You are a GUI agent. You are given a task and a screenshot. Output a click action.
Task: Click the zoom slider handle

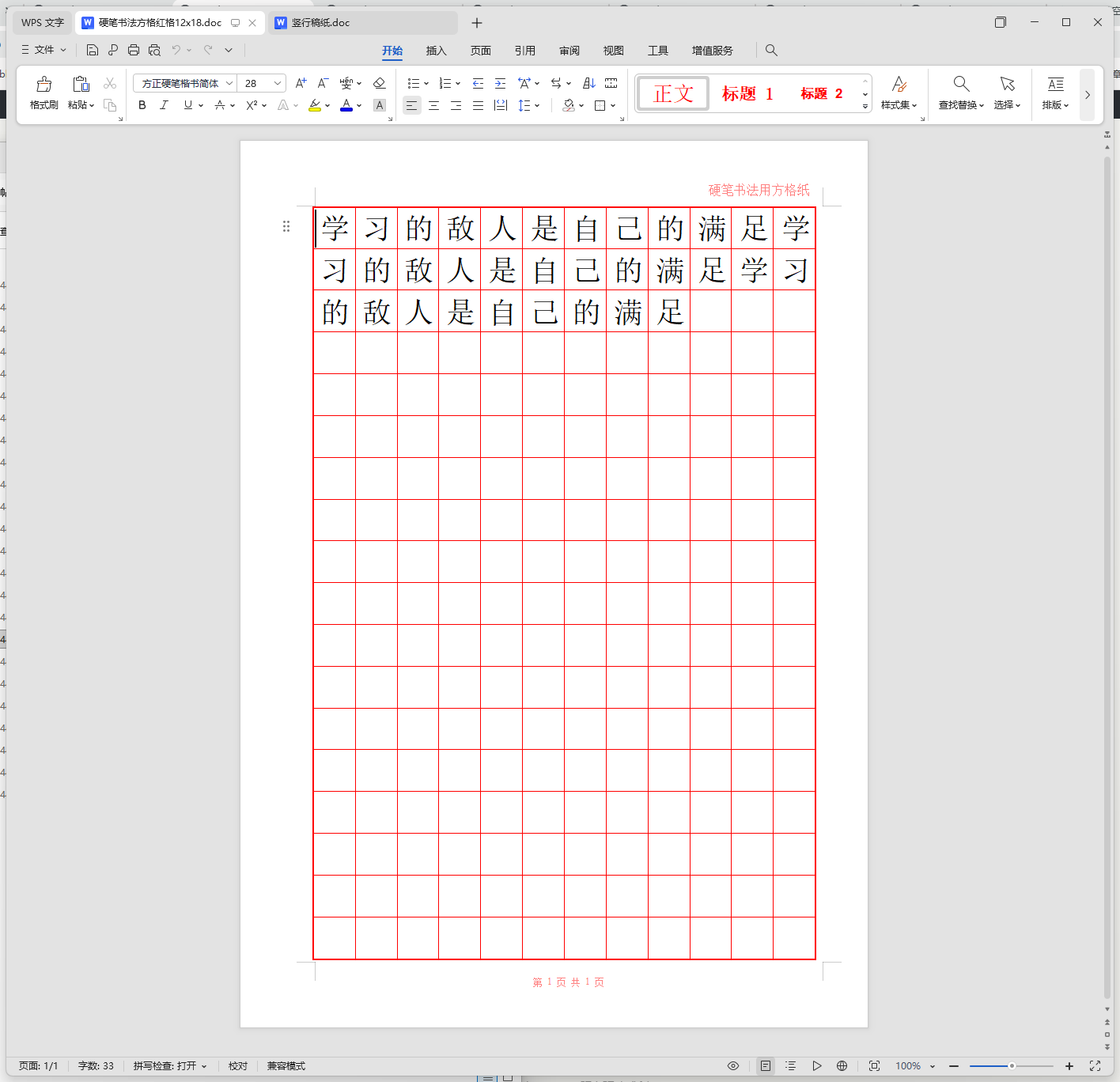click(x=1012, y=1065)
